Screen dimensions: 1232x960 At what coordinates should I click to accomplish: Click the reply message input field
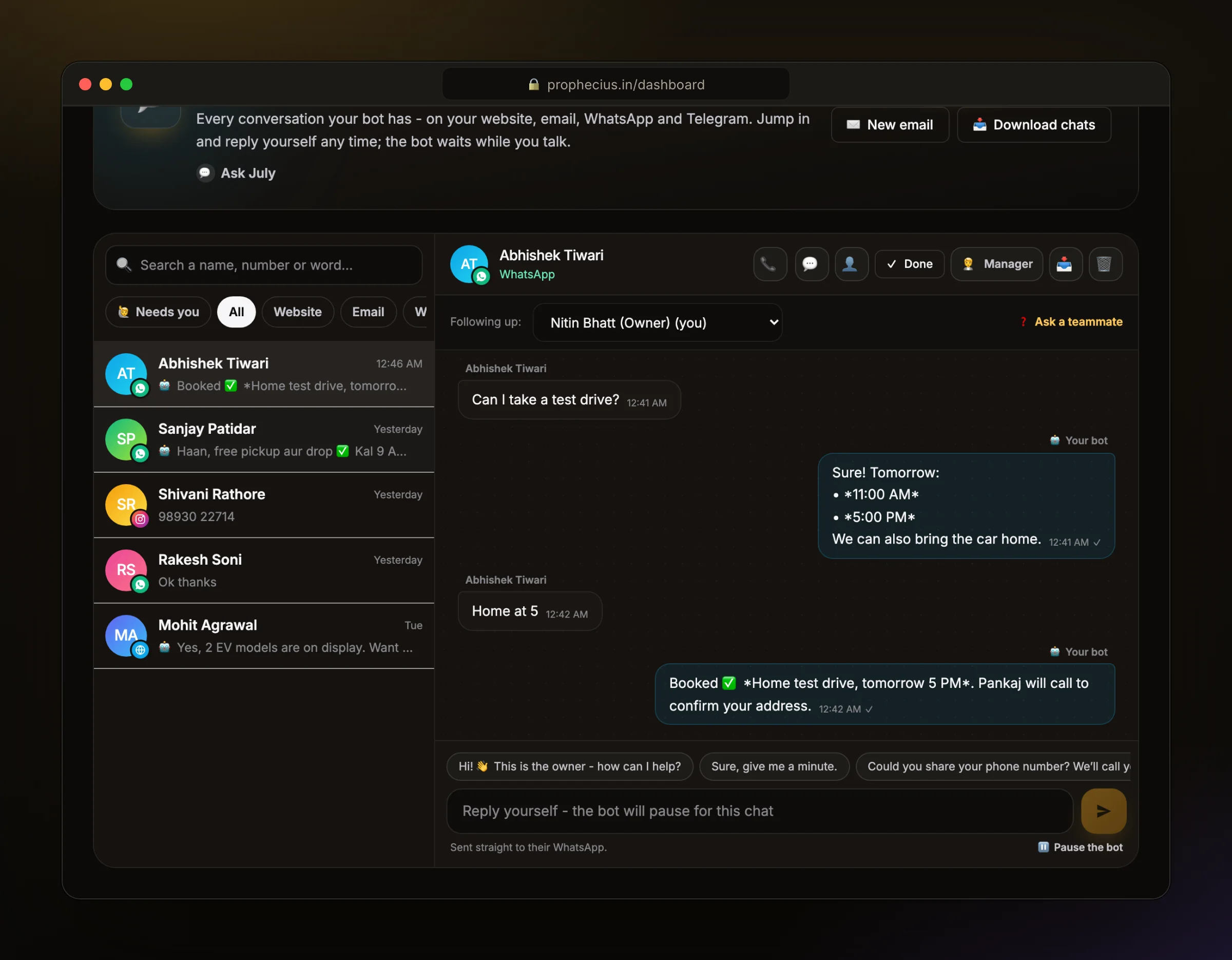click(x=759, y=811)
